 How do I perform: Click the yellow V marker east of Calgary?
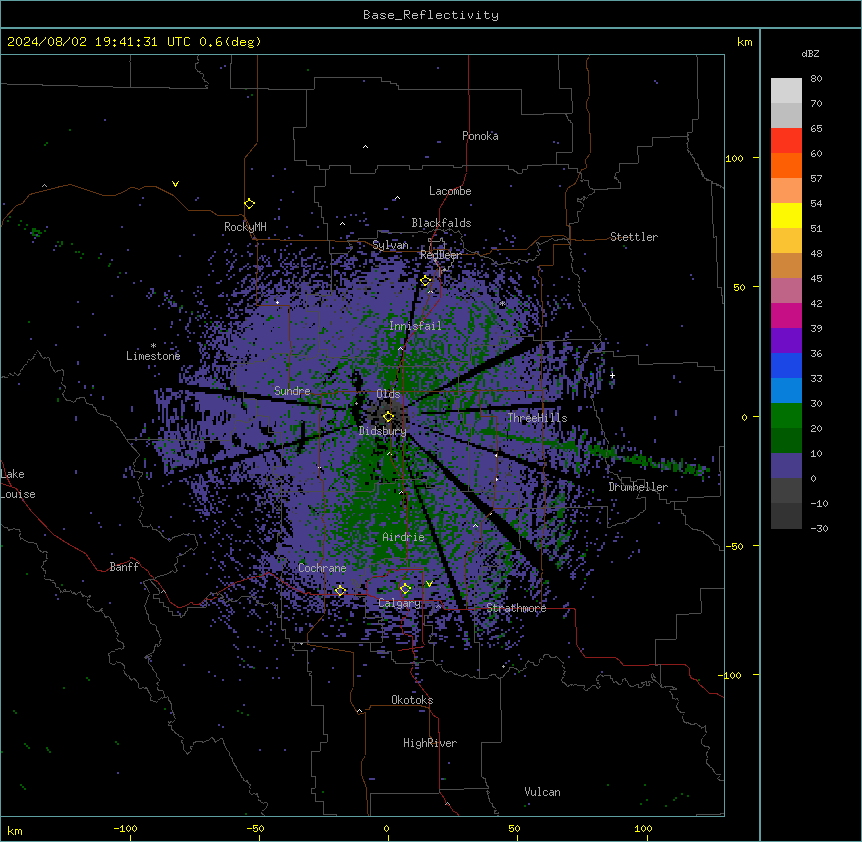coord(429,584)
